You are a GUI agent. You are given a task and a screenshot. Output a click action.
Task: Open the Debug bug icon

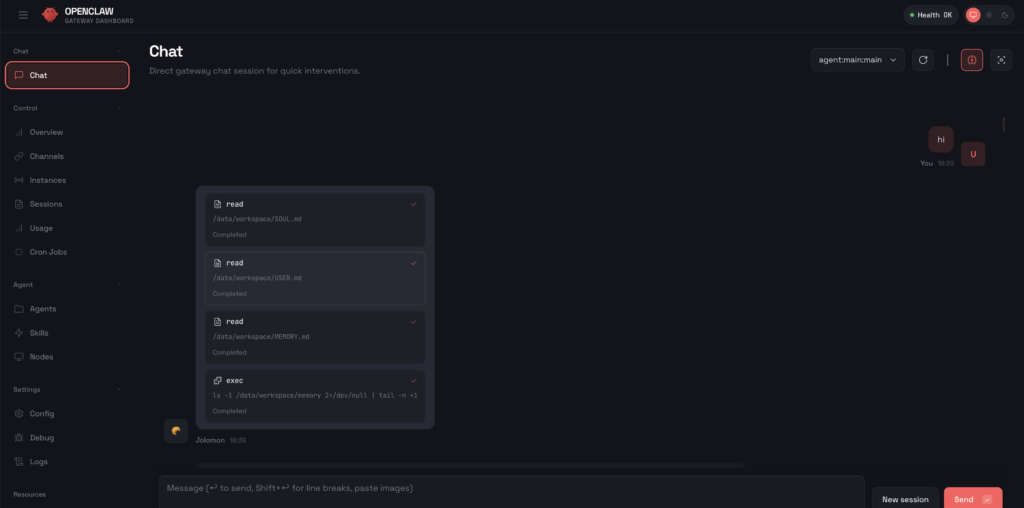(x=20, y=438)
